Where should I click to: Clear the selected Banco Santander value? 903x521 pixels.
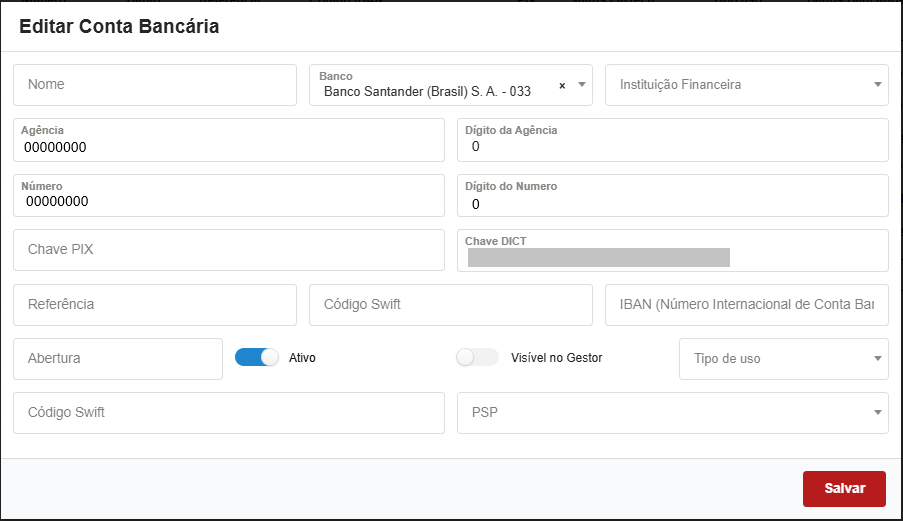[x=562, y=86]
